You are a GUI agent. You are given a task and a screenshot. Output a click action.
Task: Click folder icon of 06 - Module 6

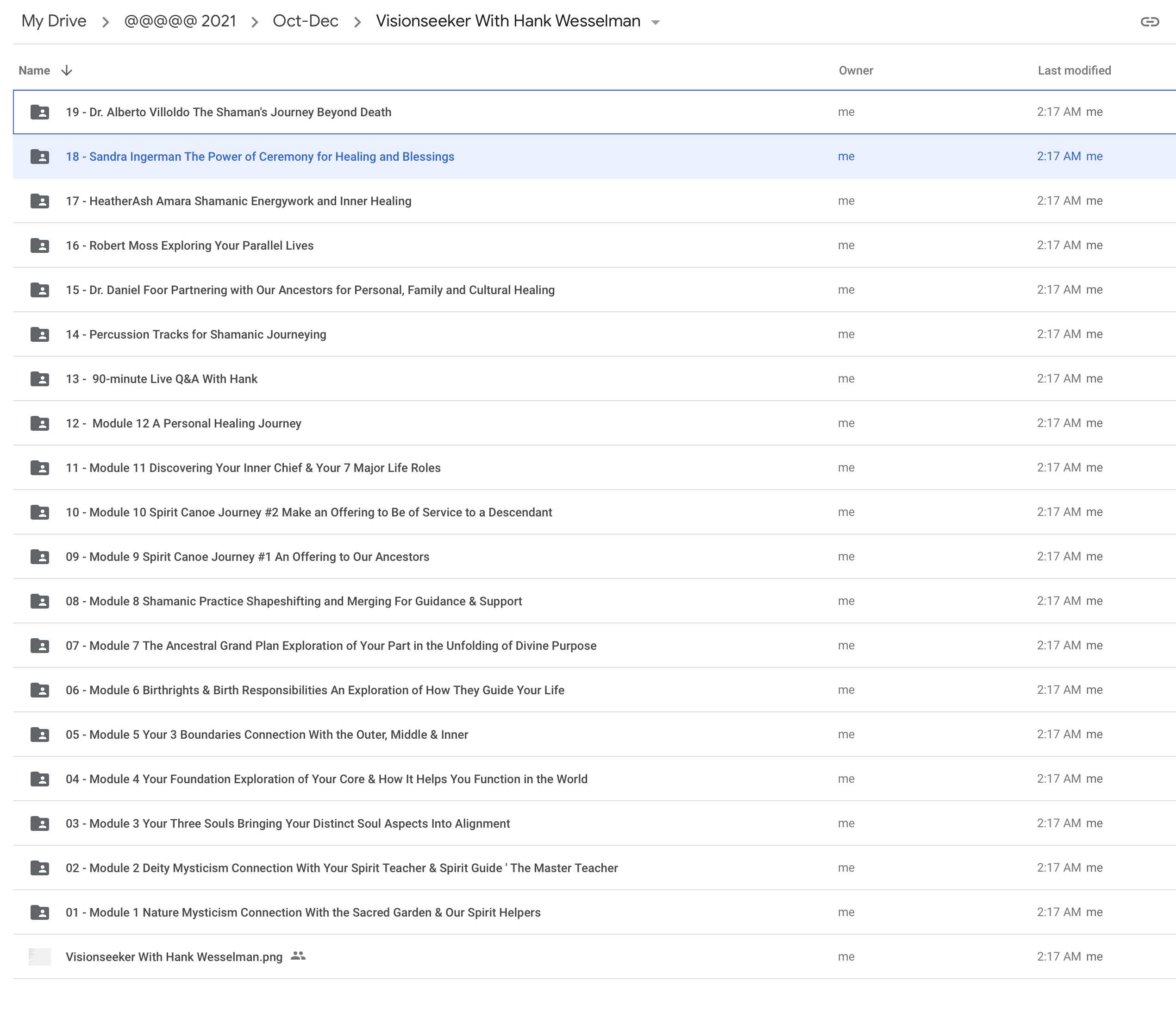point(40,690)
